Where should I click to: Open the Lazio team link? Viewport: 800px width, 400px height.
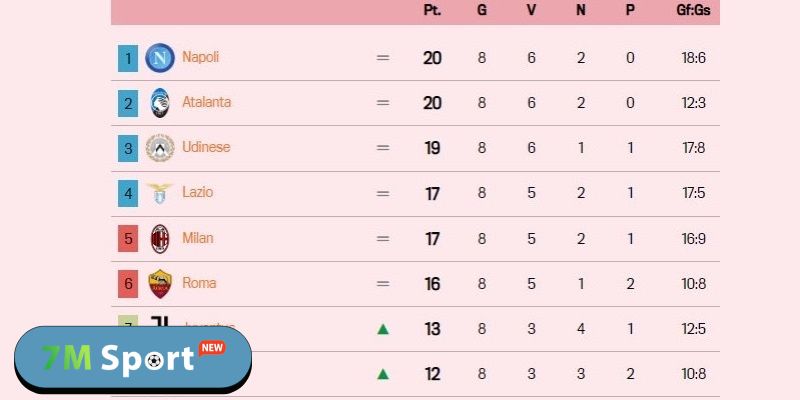(197, 192)
